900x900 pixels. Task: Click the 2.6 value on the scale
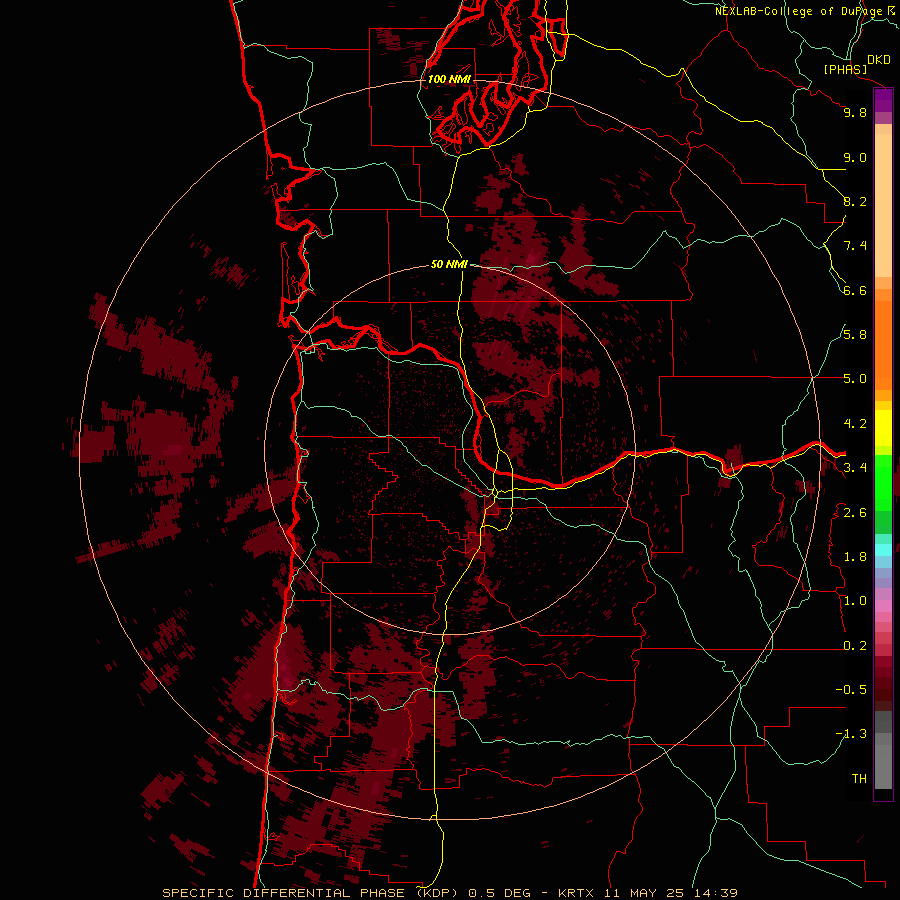[x=855, y=513]
